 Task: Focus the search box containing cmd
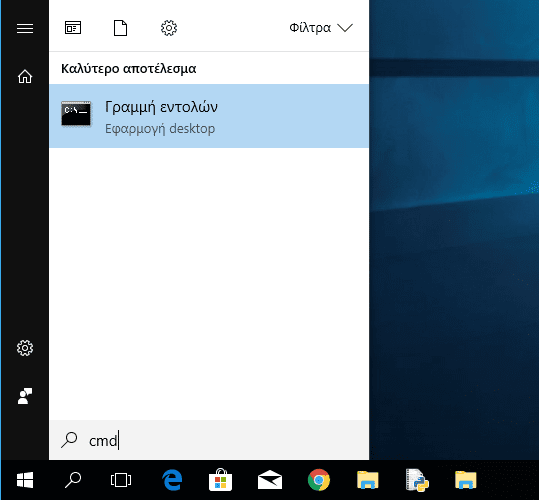[x=209, y=440]
